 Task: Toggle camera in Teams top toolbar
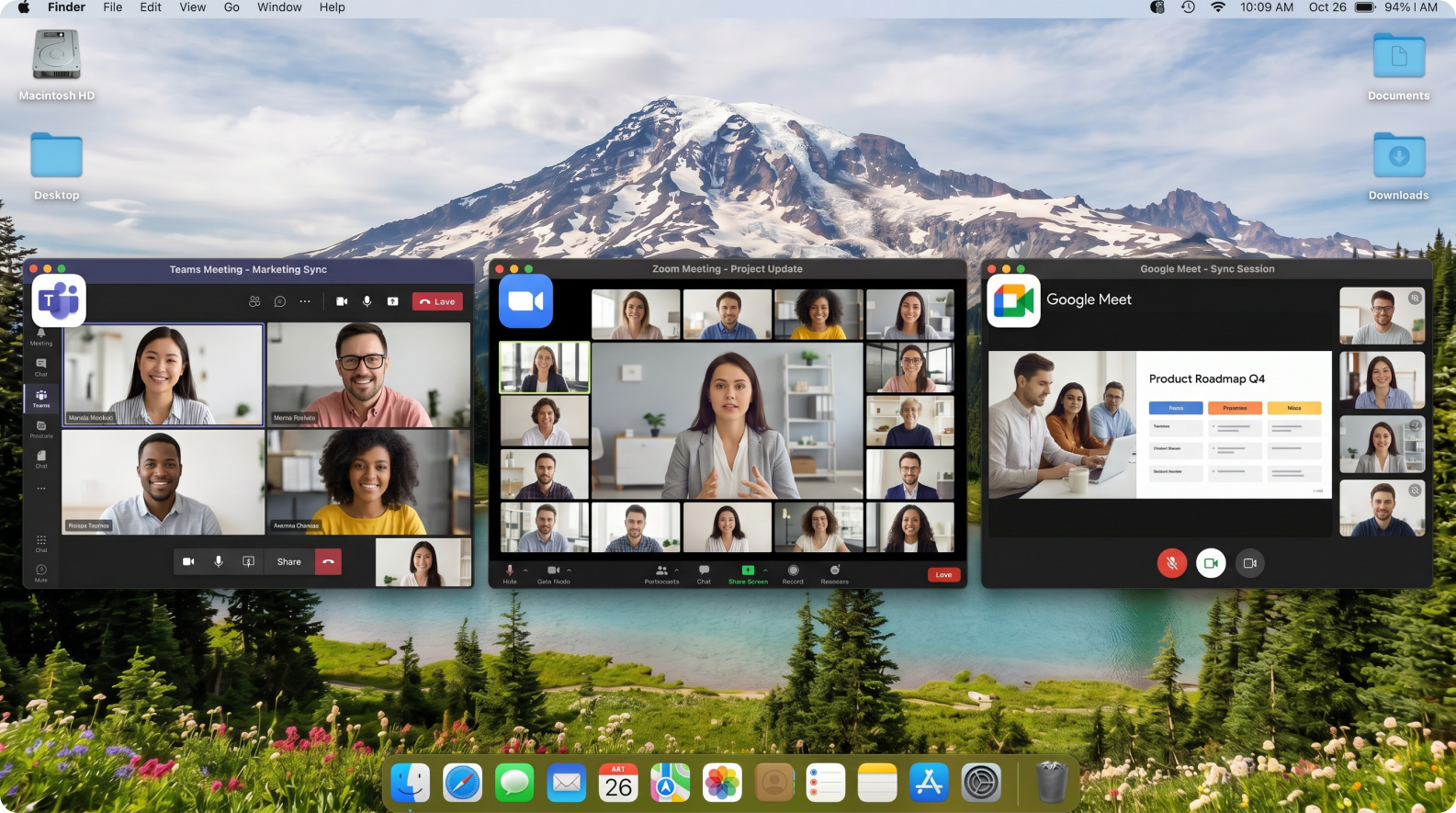tap(342, 301)
